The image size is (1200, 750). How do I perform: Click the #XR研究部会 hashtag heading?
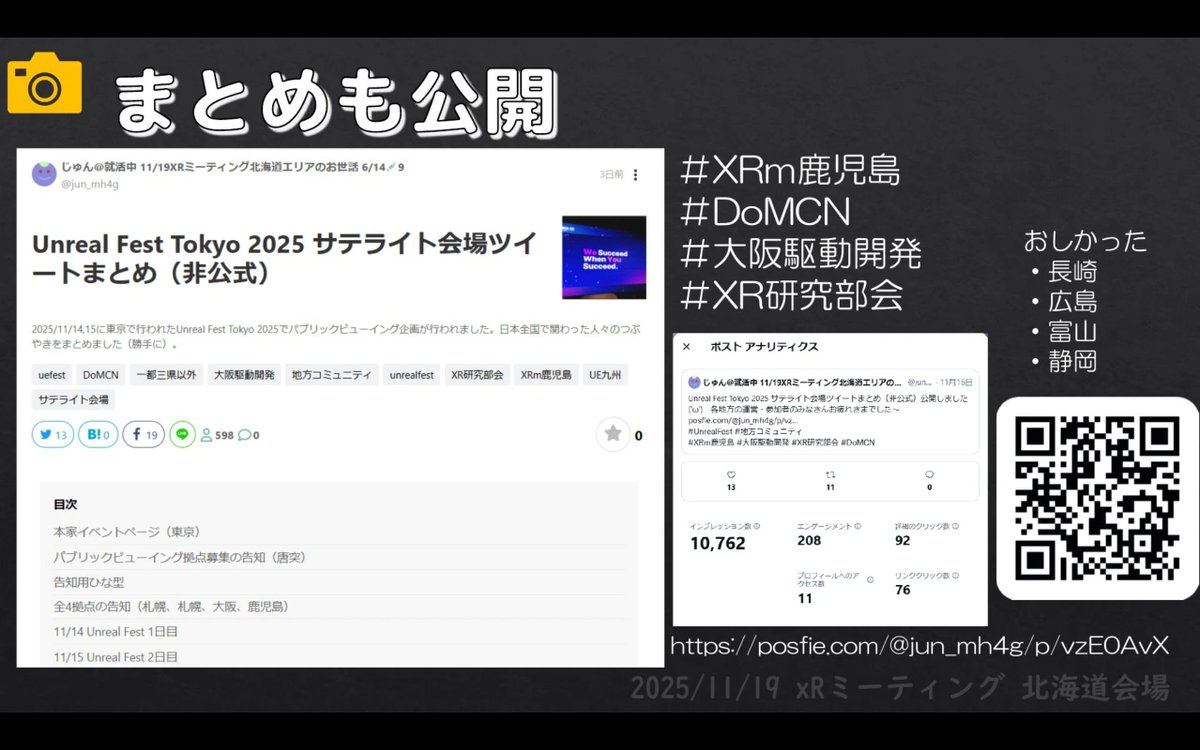[791, 296]
